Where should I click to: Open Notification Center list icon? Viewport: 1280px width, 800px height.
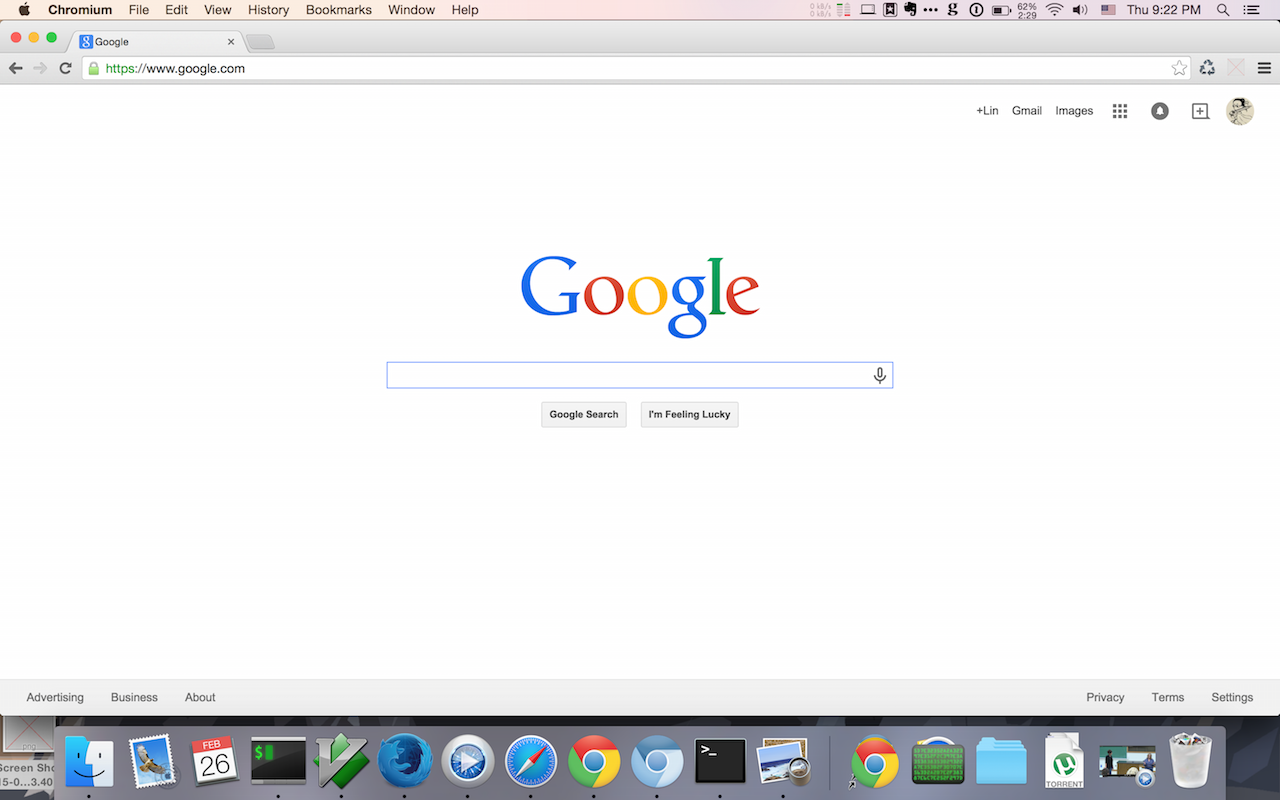click(1252, 10)
